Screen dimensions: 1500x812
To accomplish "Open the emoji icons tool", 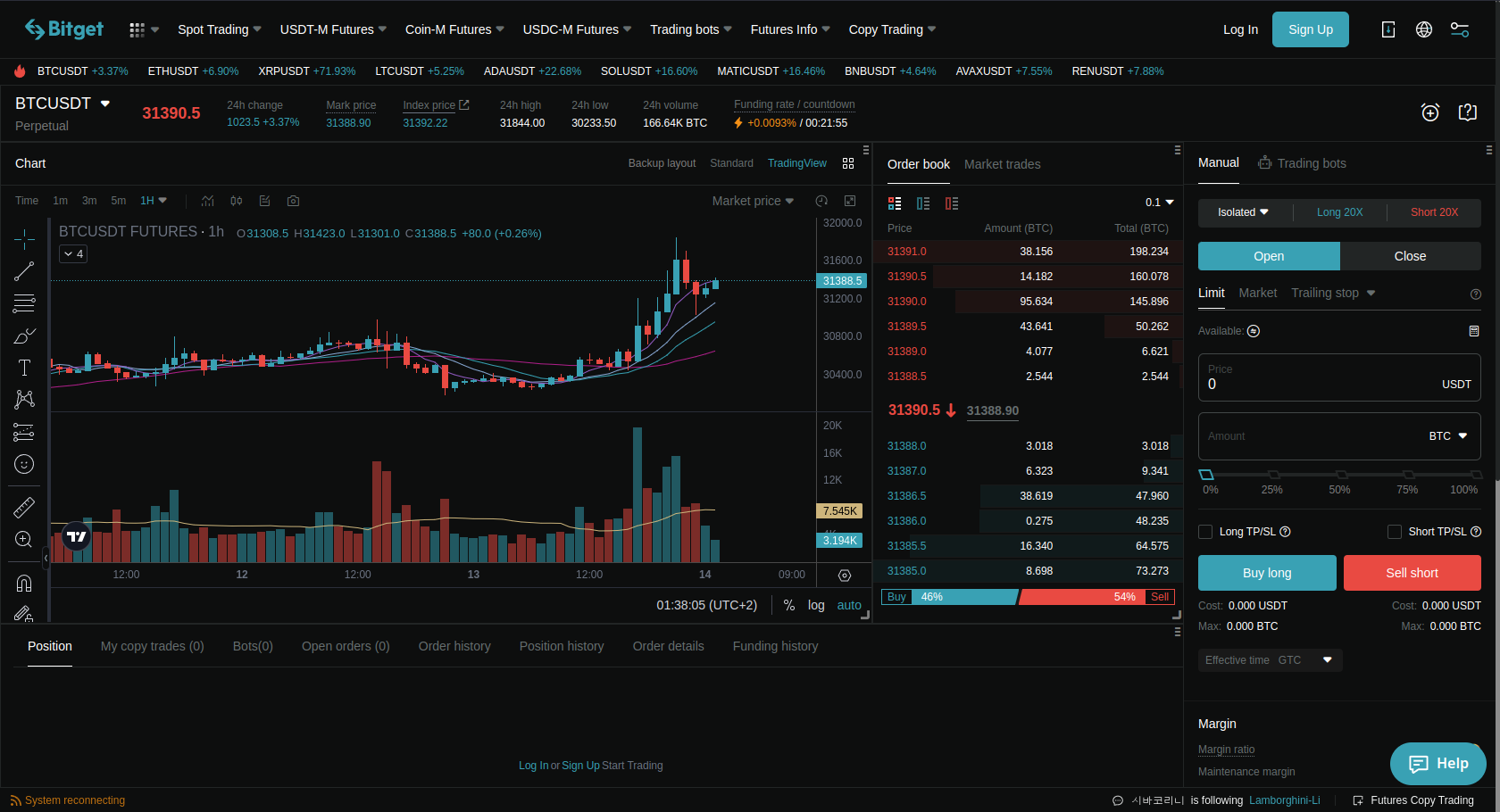I will click(24, 464).
